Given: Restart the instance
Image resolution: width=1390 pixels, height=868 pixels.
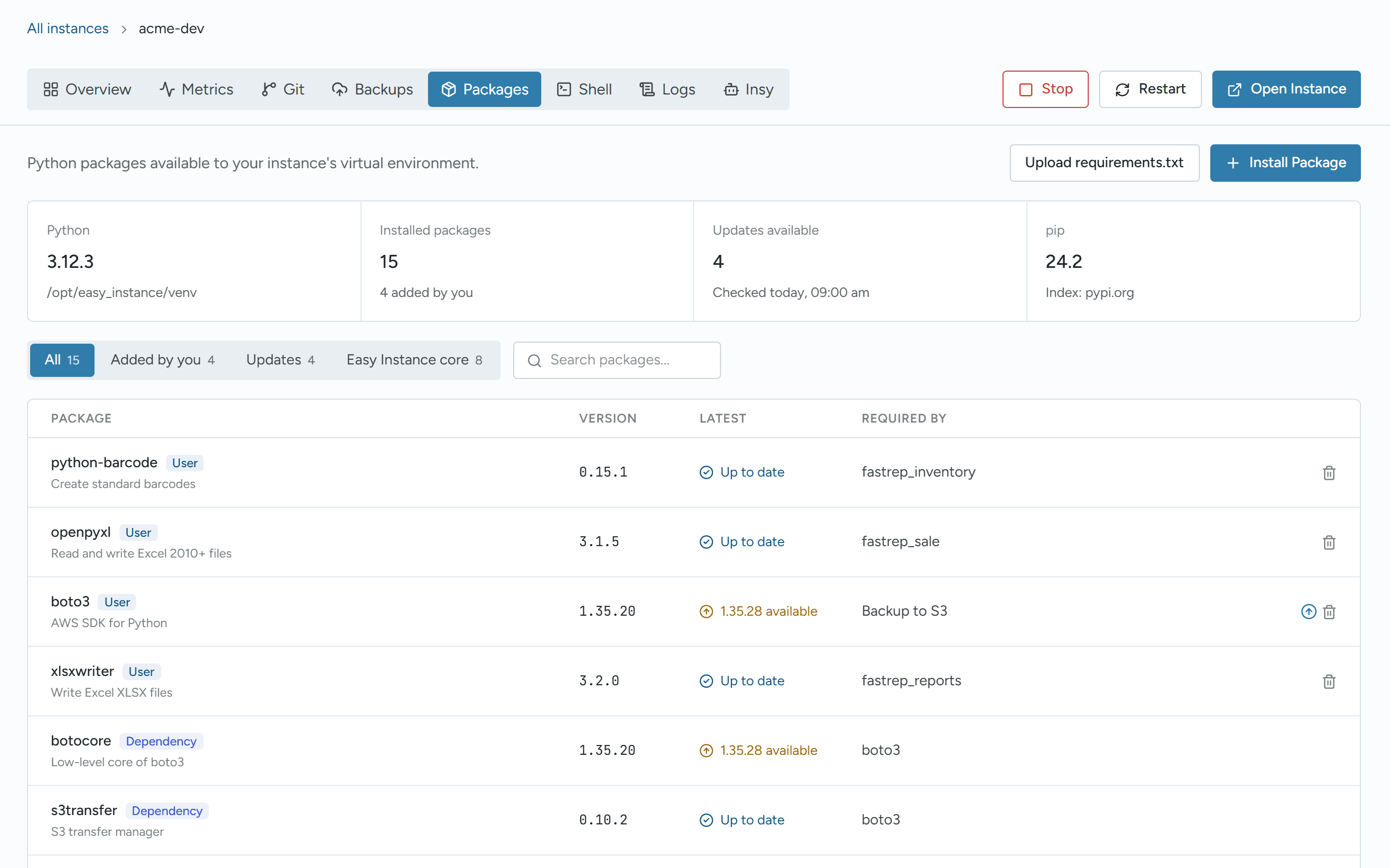Looking at the screenshot, I should (x=1150, y=89).
